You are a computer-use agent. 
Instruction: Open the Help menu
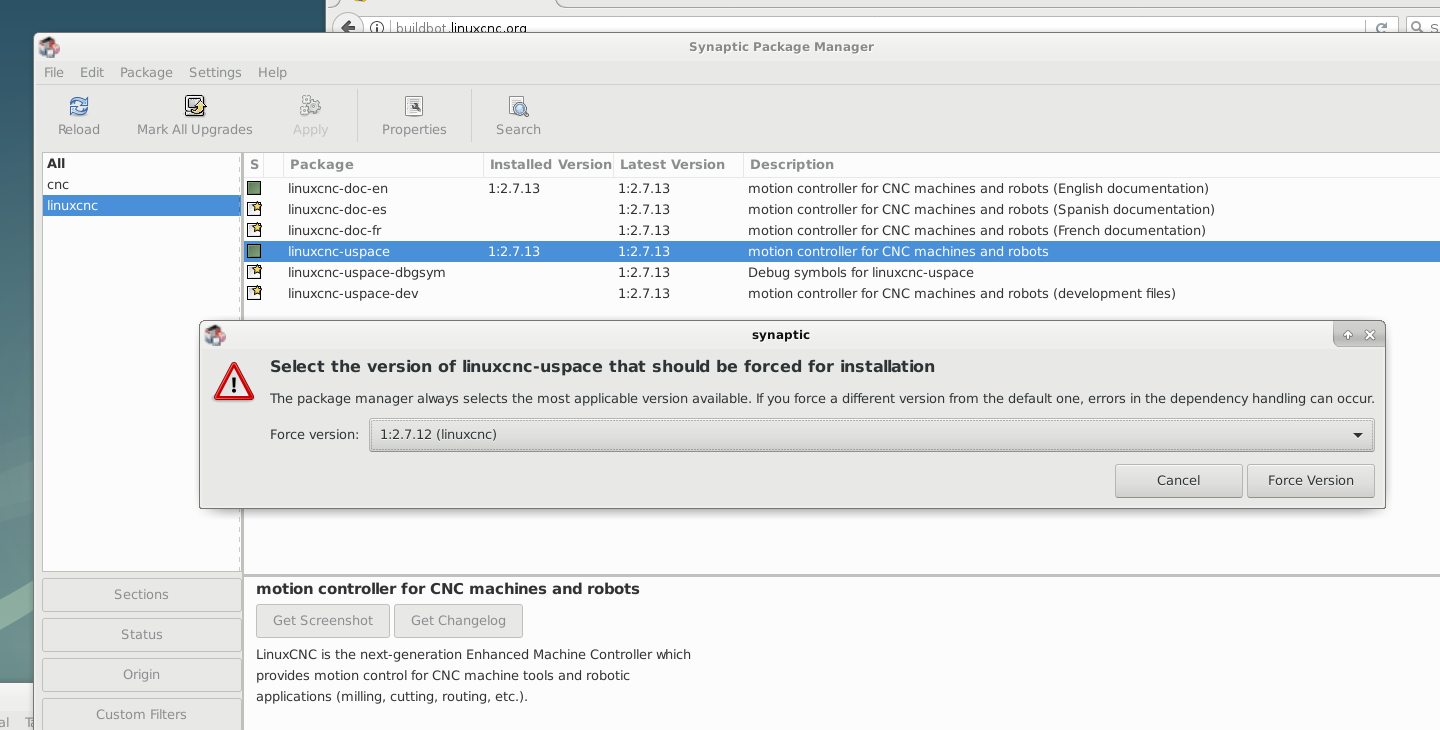pyautogui.click(x=272, y=72)
